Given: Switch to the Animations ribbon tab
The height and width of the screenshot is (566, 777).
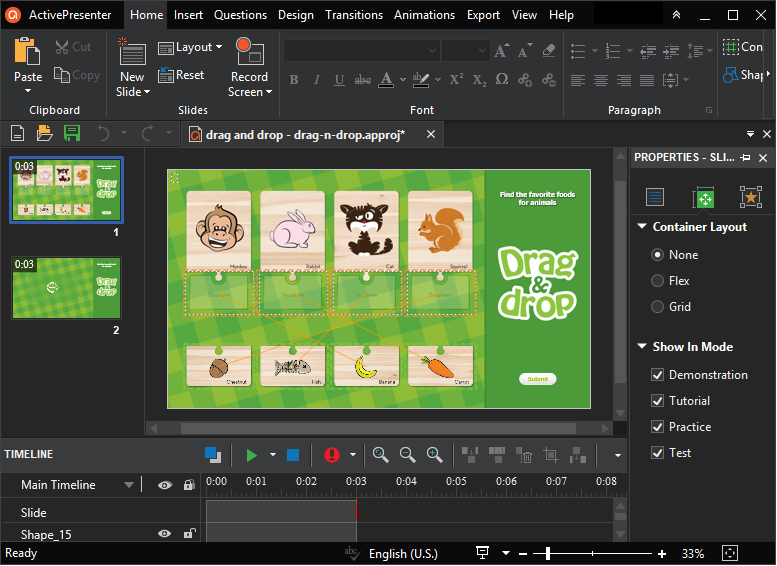Looking at the screenshot, I should [425, 15].
